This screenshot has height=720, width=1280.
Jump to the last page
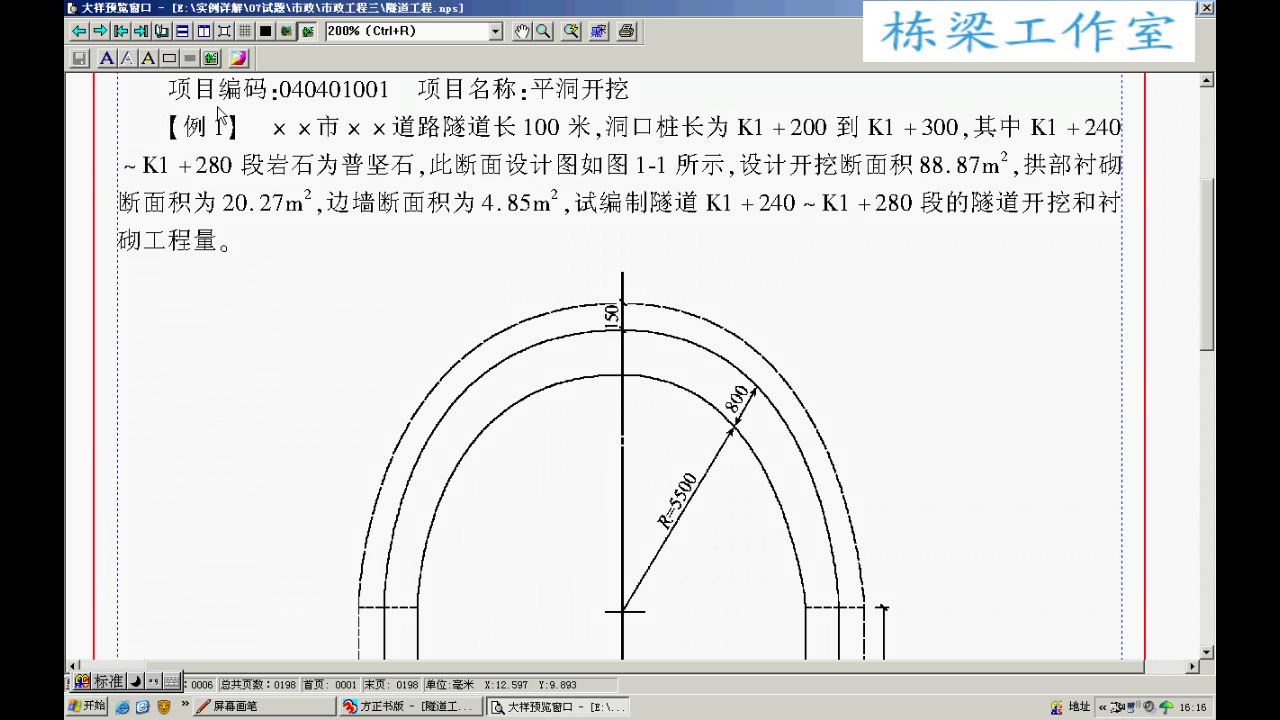click(x=141, y=31)
